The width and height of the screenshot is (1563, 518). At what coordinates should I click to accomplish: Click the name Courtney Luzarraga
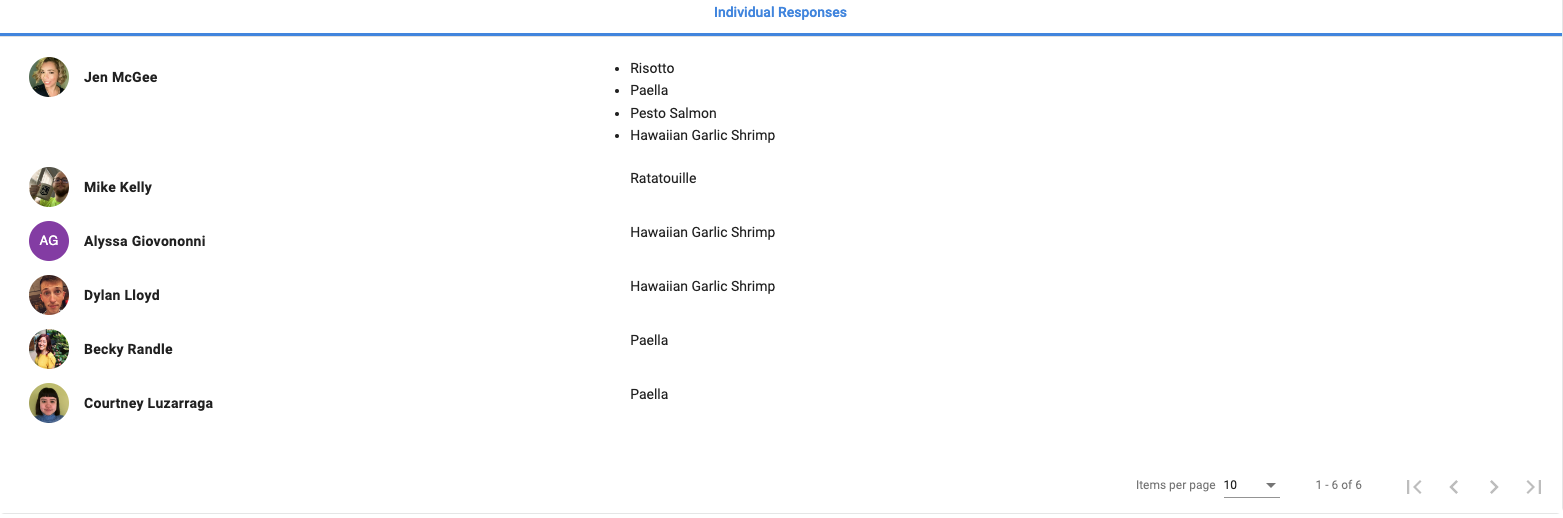[148, 403]
